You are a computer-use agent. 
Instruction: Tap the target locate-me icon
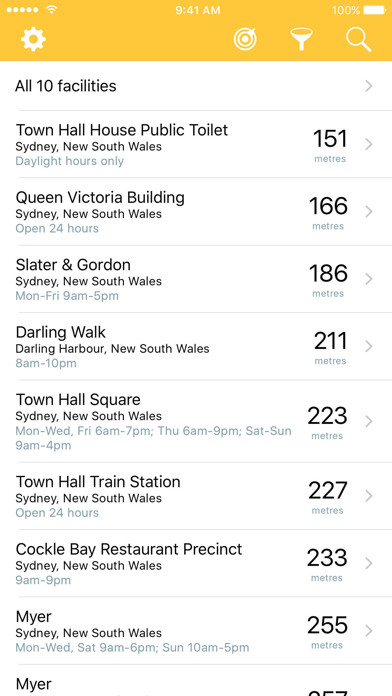coord(245,39)
